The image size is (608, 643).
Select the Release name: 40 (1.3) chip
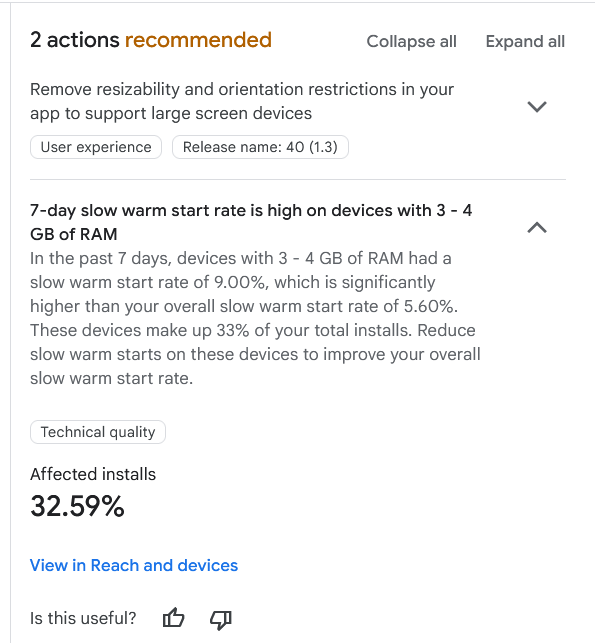pos(260,147)
